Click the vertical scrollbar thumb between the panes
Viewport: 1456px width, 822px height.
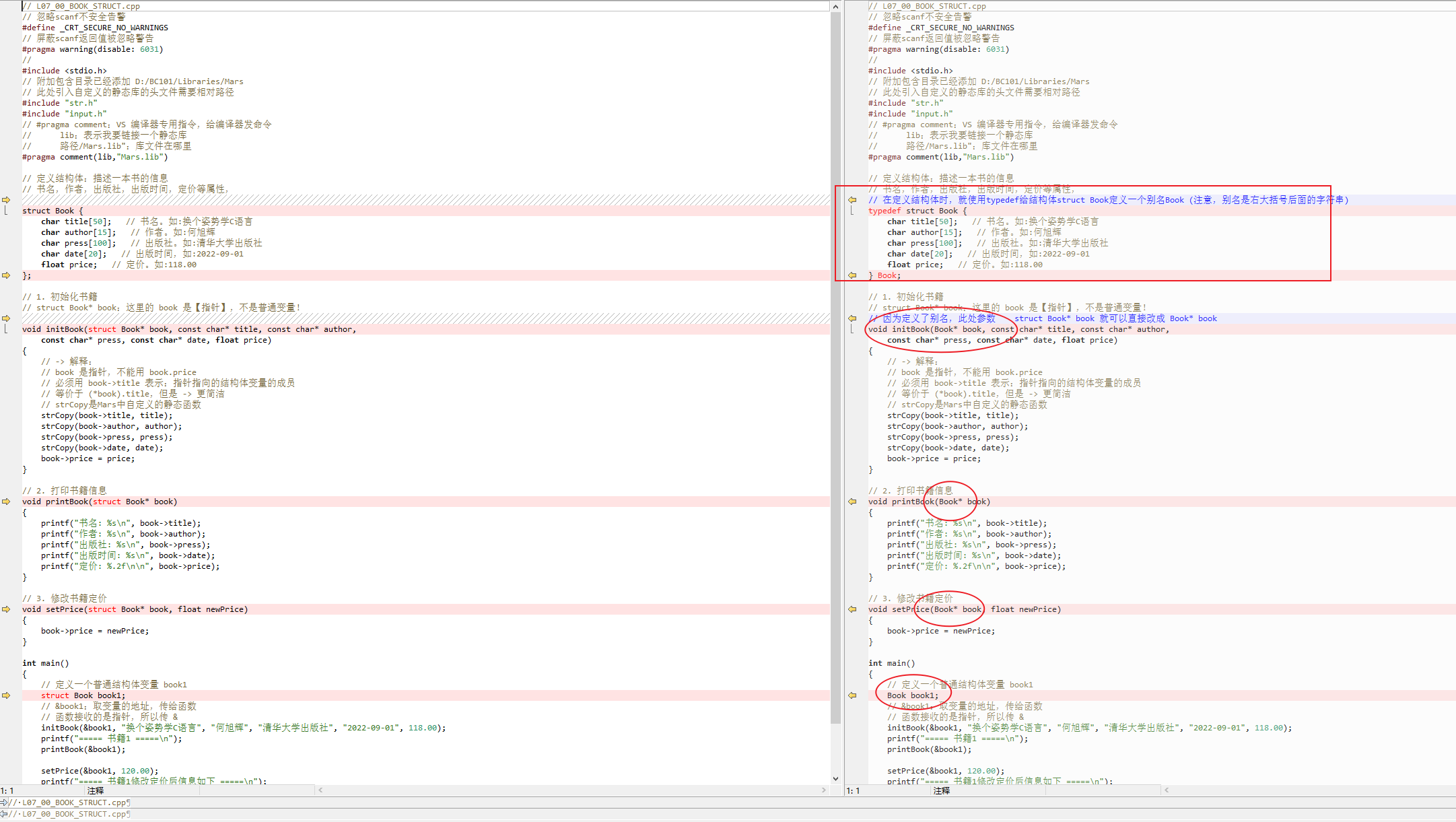[x=836, y=368]
